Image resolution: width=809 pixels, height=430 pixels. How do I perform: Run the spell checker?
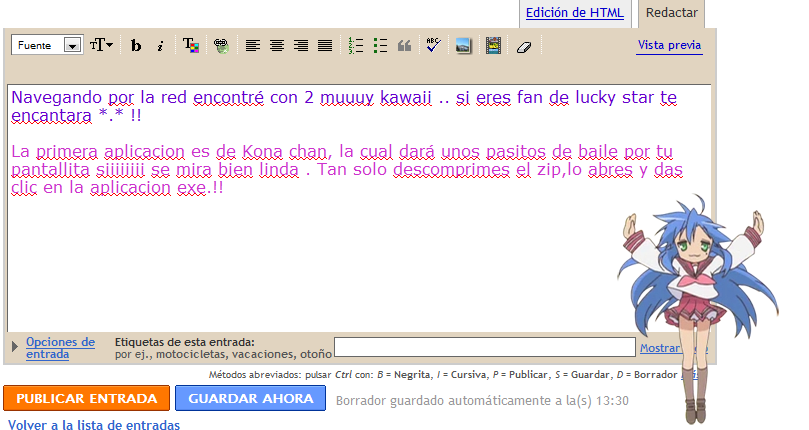pos(433,45)
